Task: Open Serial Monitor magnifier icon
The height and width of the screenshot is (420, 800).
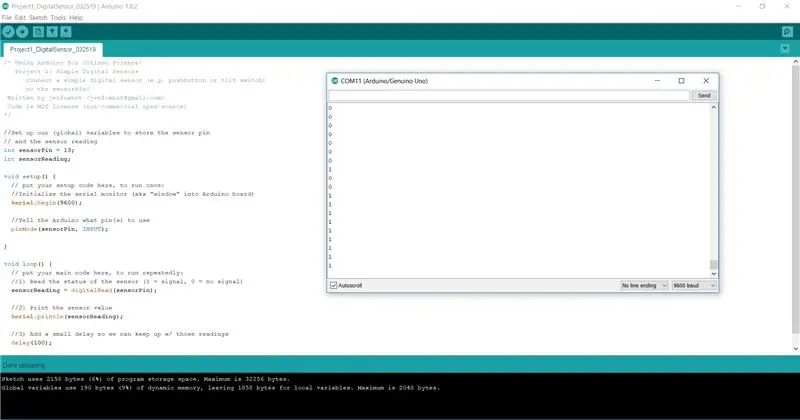Action: (x=787, y=32)
